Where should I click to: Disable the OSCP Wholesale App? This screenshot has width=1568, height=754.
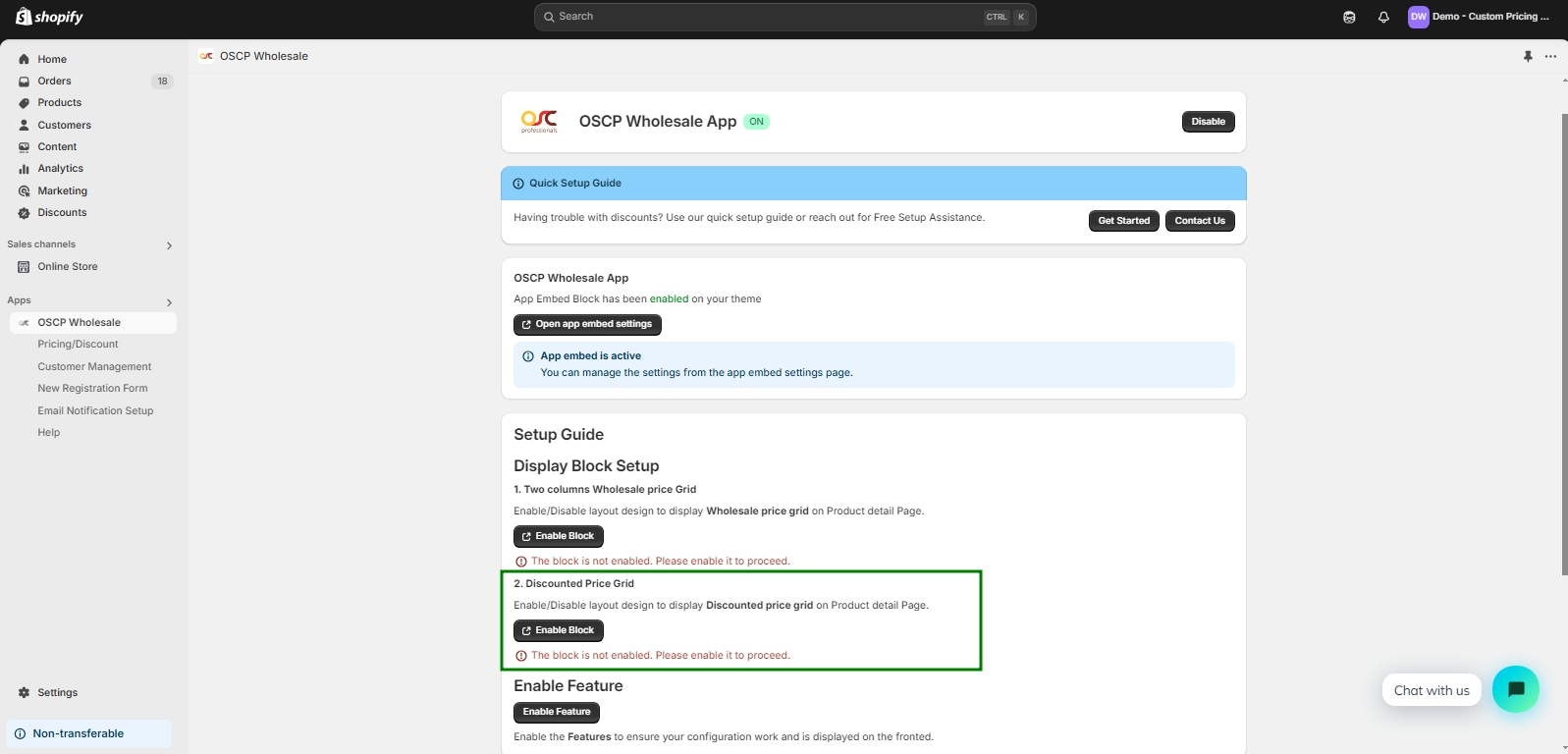(x=1208, y=122)
